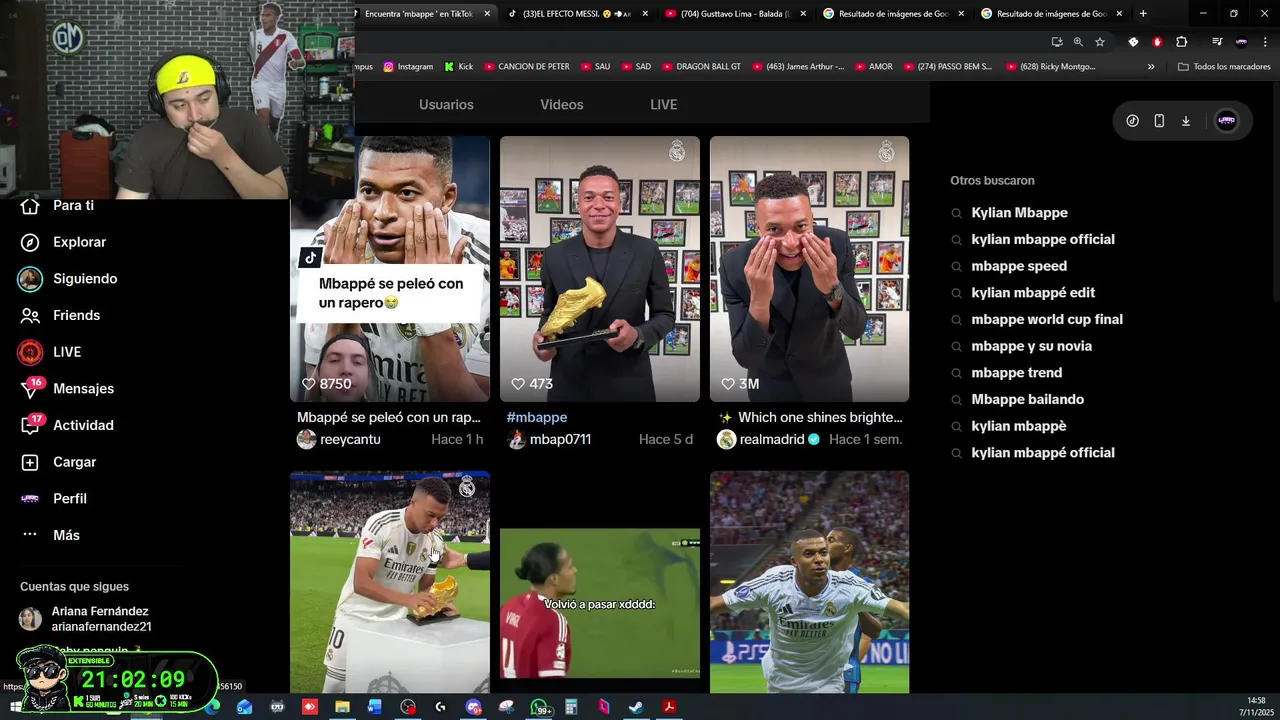Expand hidden bookmarks chevron

(1151, 67)
